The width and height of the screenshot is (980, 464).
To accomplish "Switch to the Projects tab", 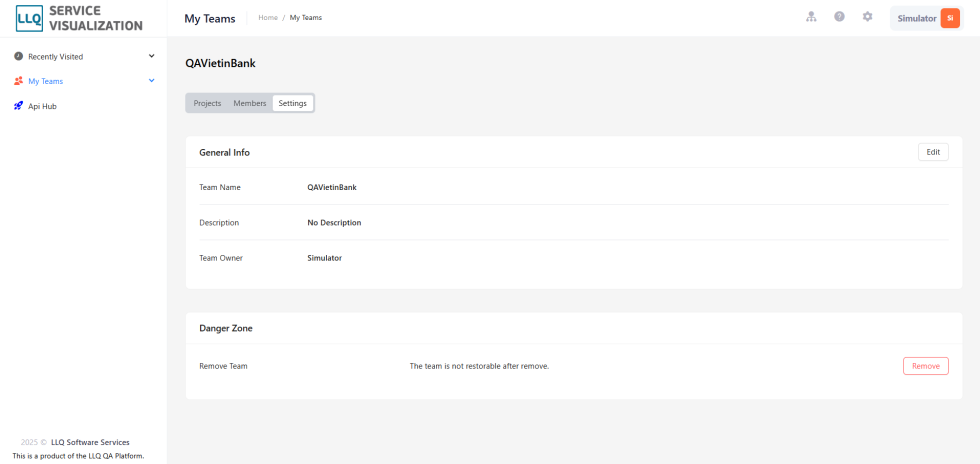I will point(208,103).
